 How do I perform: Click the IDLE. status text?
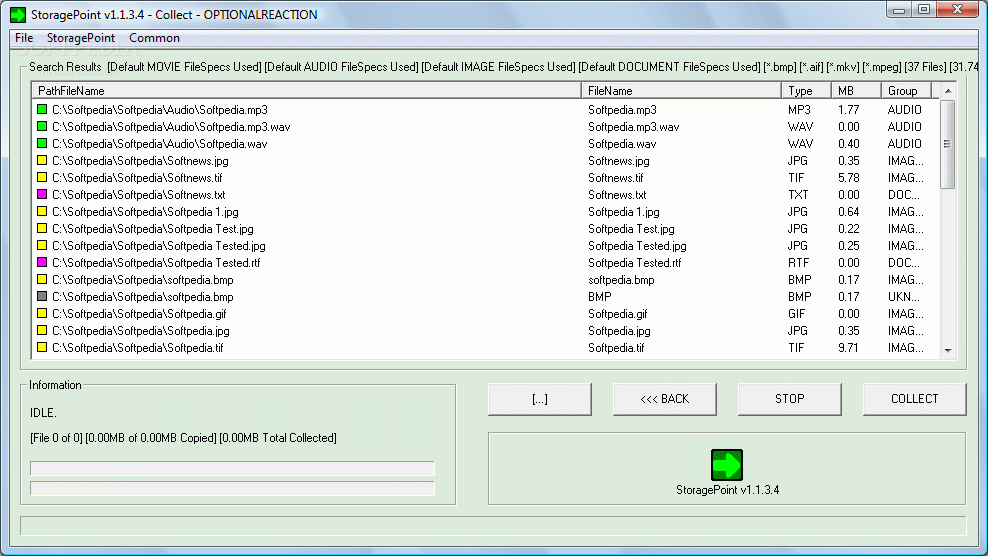click(43, 413)
